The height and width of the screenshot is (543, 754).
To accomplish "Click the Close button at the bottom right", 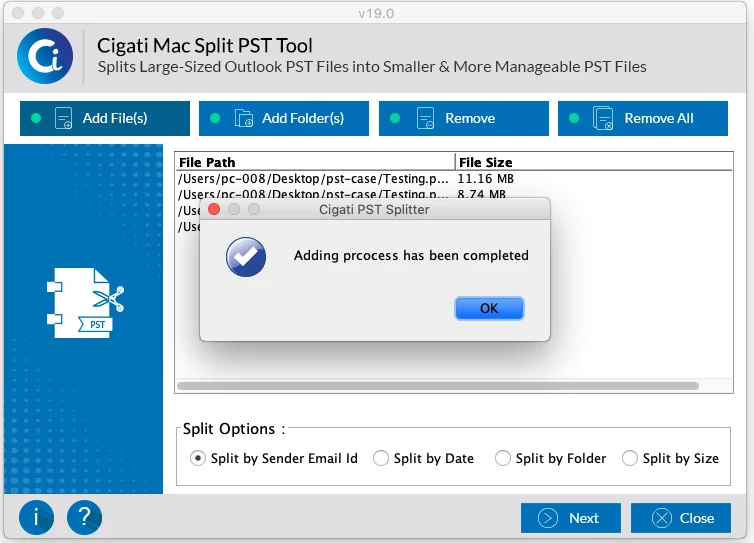I will pyautogui.click(x=681, y=518).
